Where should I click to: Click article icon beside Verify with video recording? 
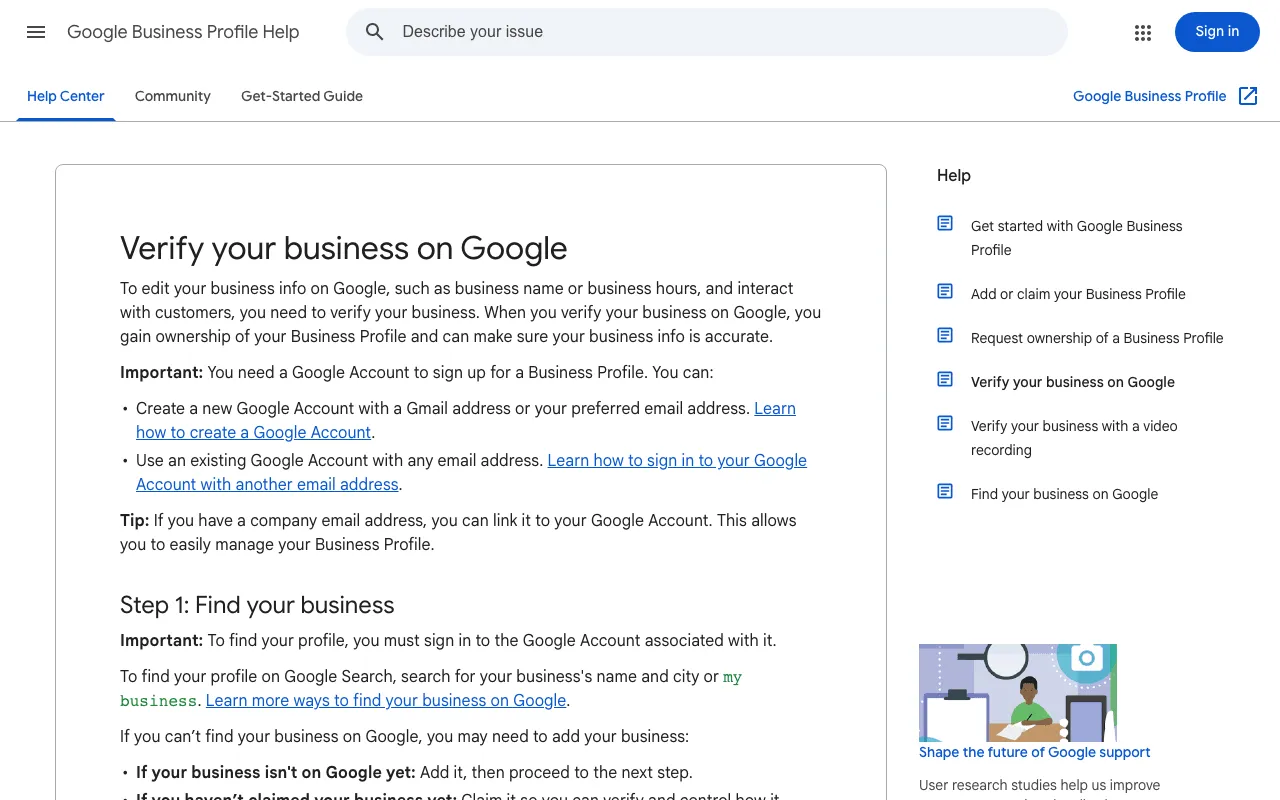[x=945, y=423]
